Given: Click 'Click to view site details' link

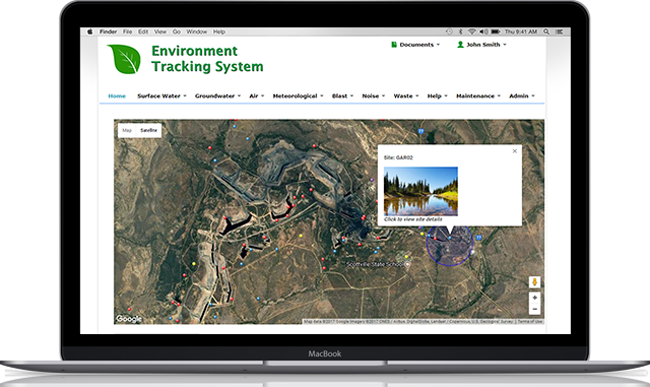Looking at the screenshot, I should pyautogui.click(x=413, y=219).
